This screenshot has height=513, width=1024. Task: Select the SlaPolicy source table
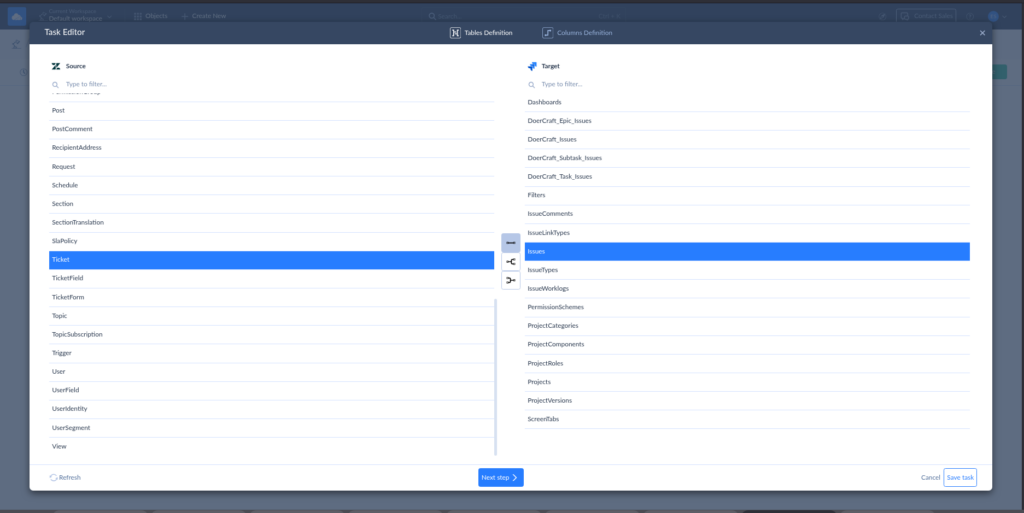272,241
